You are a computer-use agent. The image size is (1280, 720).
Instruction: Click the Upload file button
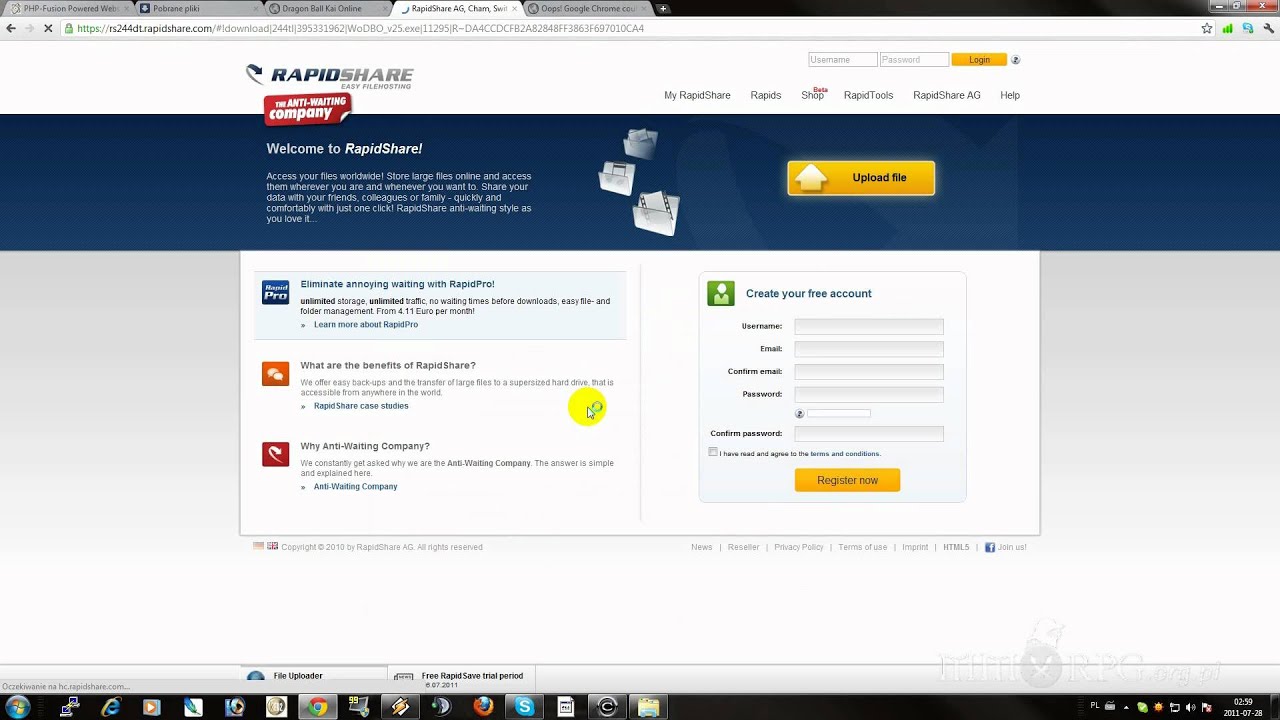pyautogui.click(x=861, y=178)
